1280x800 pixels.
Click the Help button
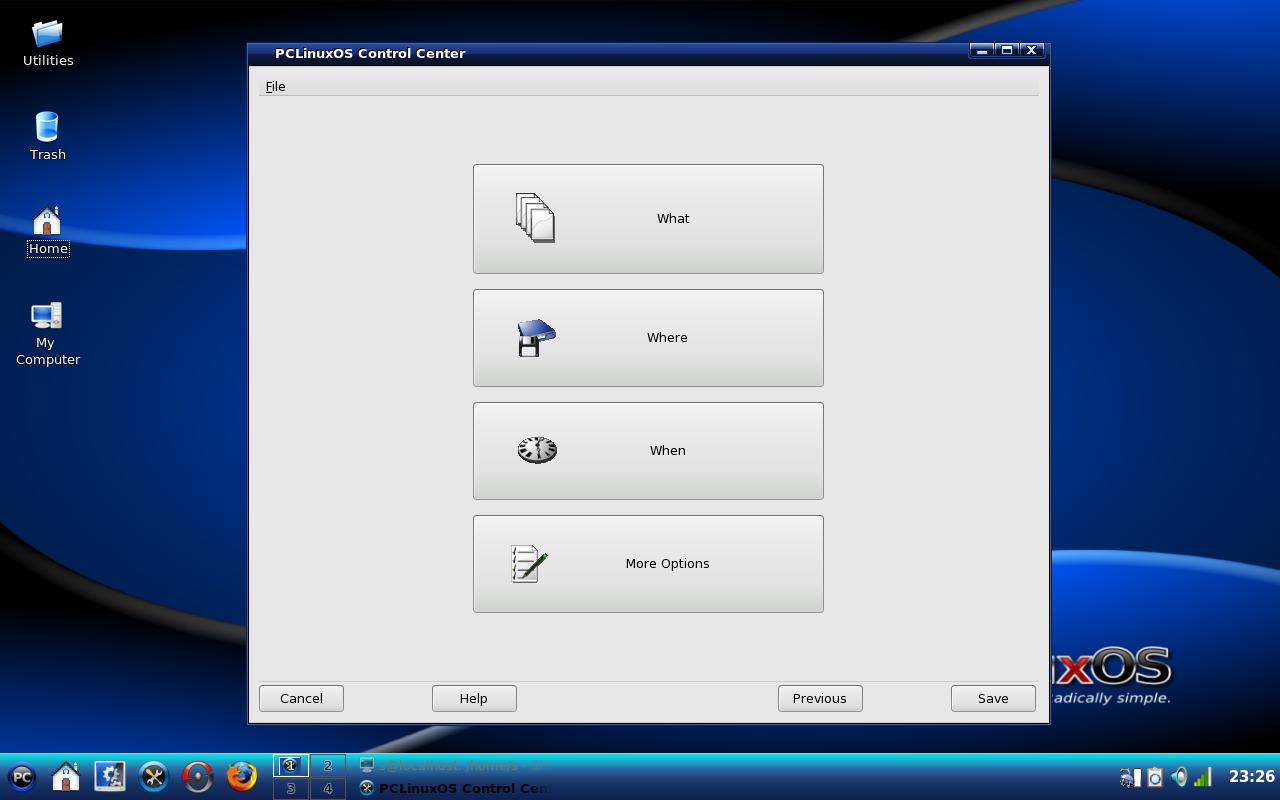474,698
